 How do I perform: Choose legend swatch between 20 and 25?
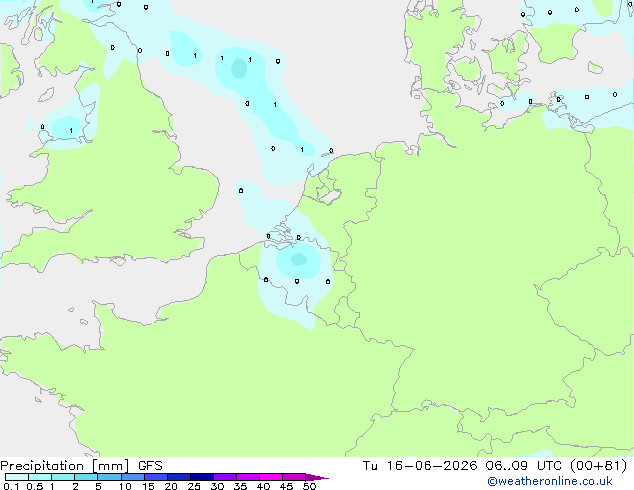(179, 477)
